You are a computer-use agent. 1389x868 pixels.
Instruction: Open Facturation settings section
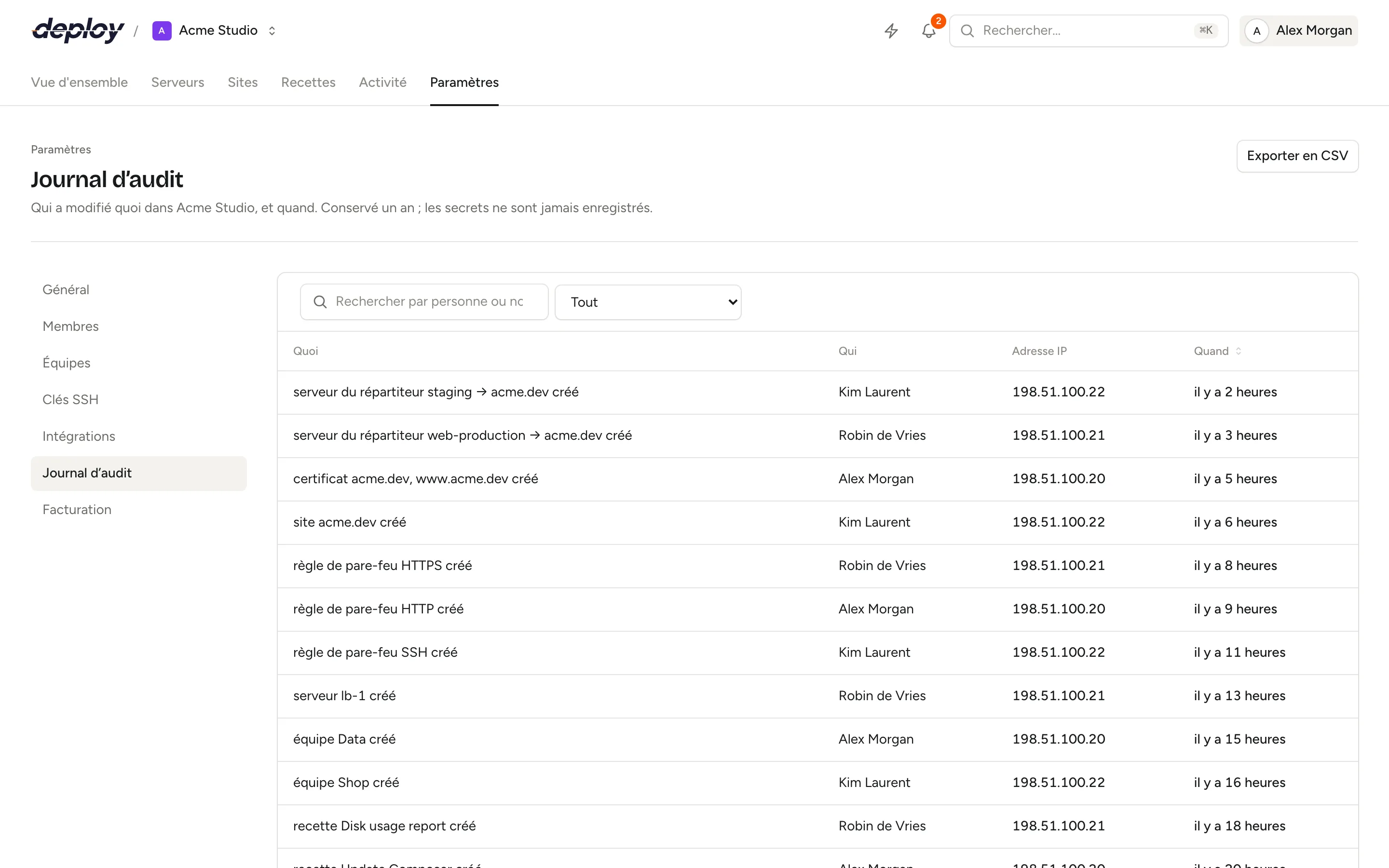[x=139, y=510]
